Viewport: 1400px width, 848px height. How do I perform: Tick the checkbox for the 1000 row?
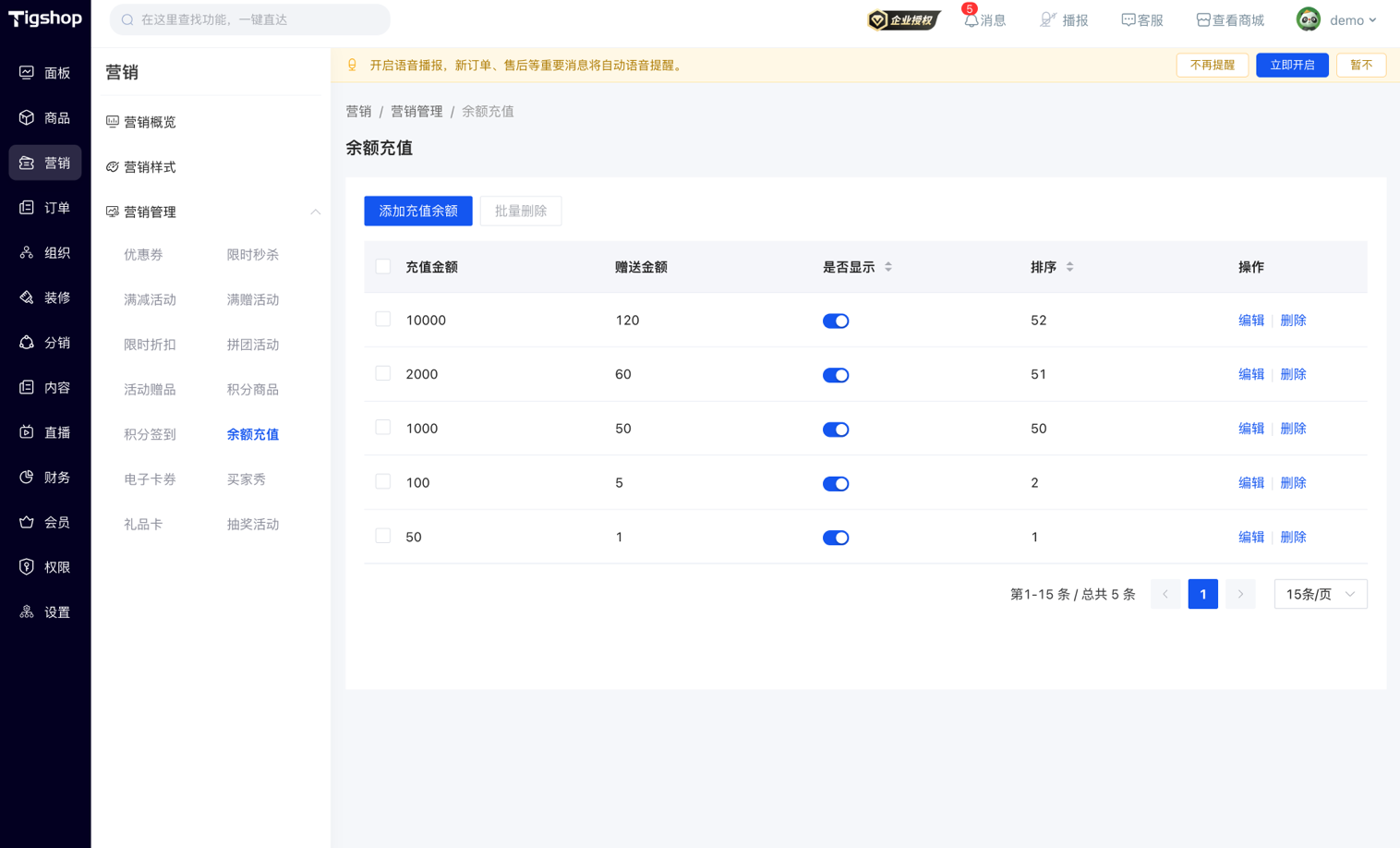pyautogui.click(x=383, y=428)
